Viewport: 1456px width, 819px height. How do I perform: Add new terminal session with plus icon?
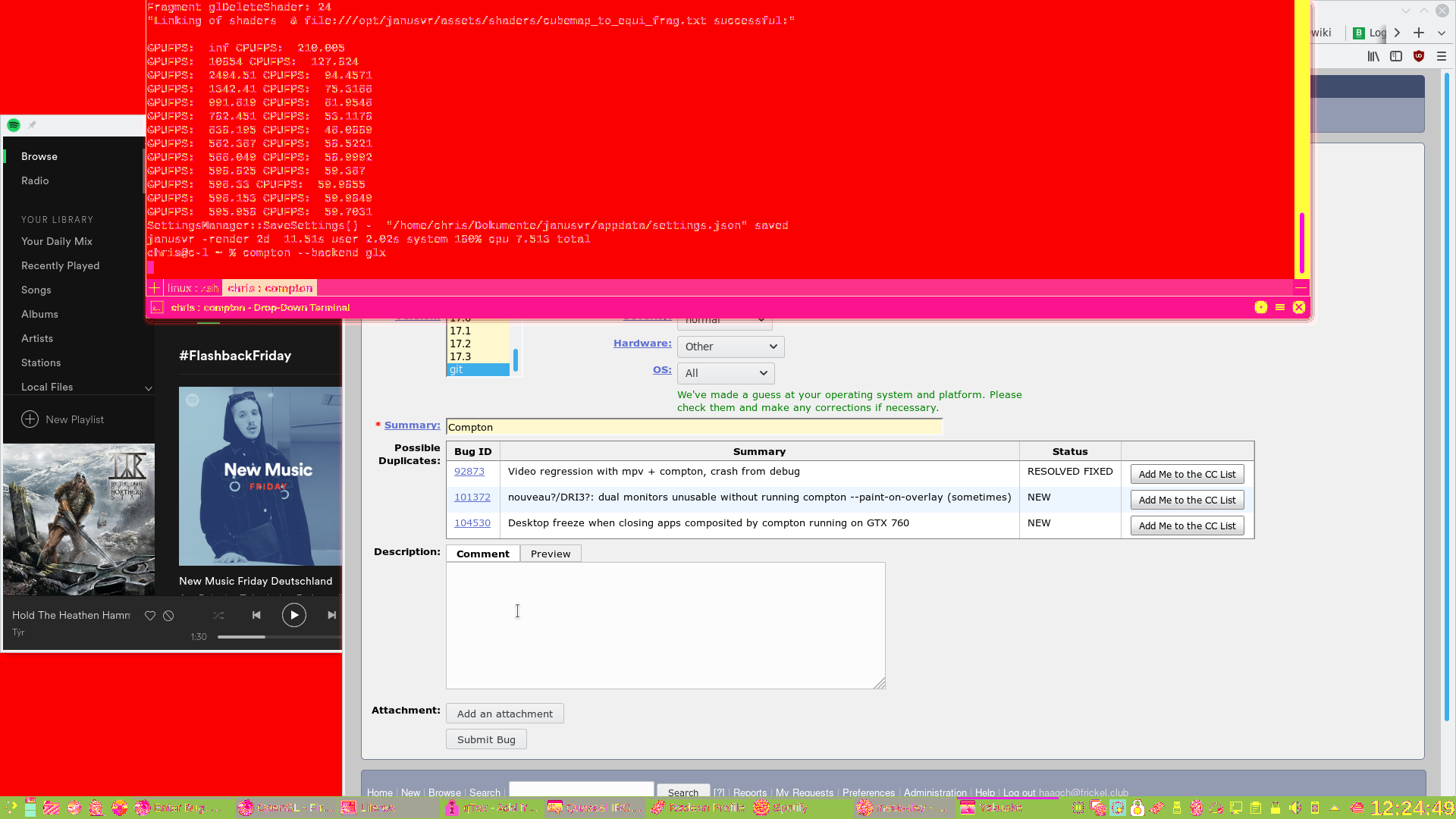click(155, 288)
